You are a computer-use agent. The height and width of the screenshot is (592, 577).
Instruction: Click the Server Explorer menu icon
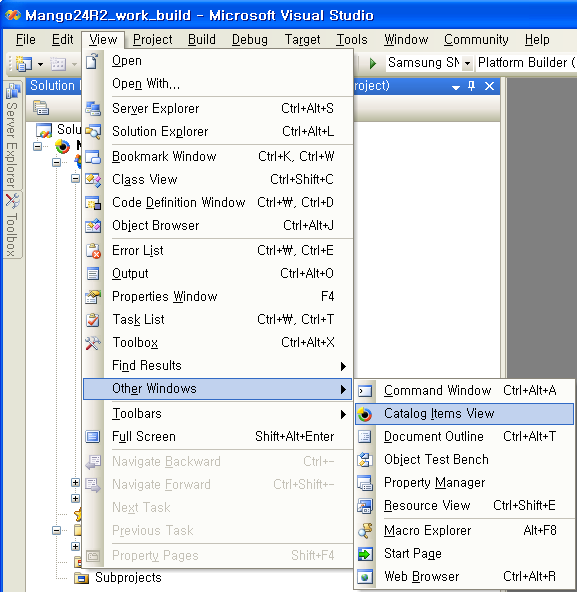[x=93, y=108]
